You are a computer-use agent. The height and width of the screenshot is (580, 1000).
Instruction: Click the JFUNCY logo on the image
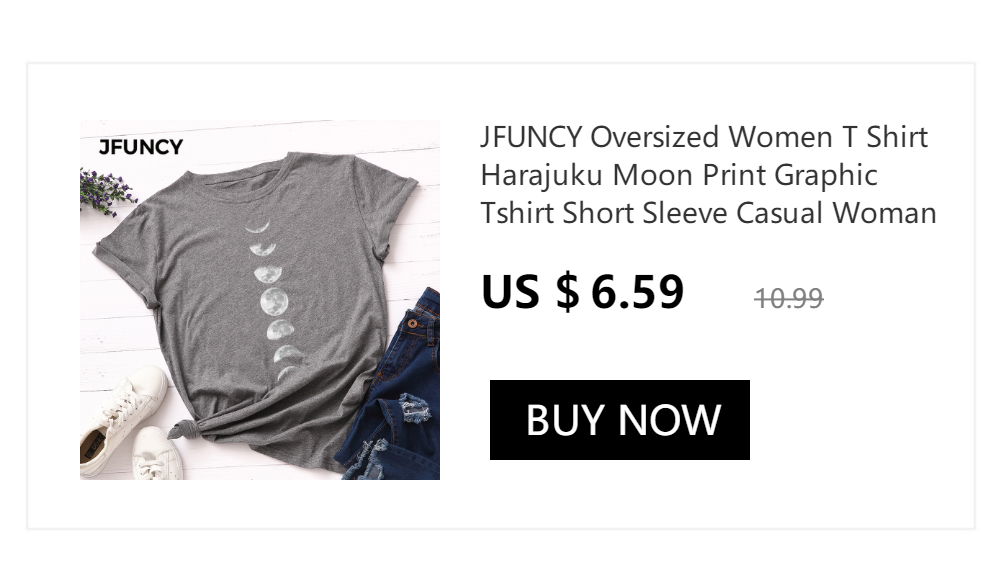click(x=141, y=147)
